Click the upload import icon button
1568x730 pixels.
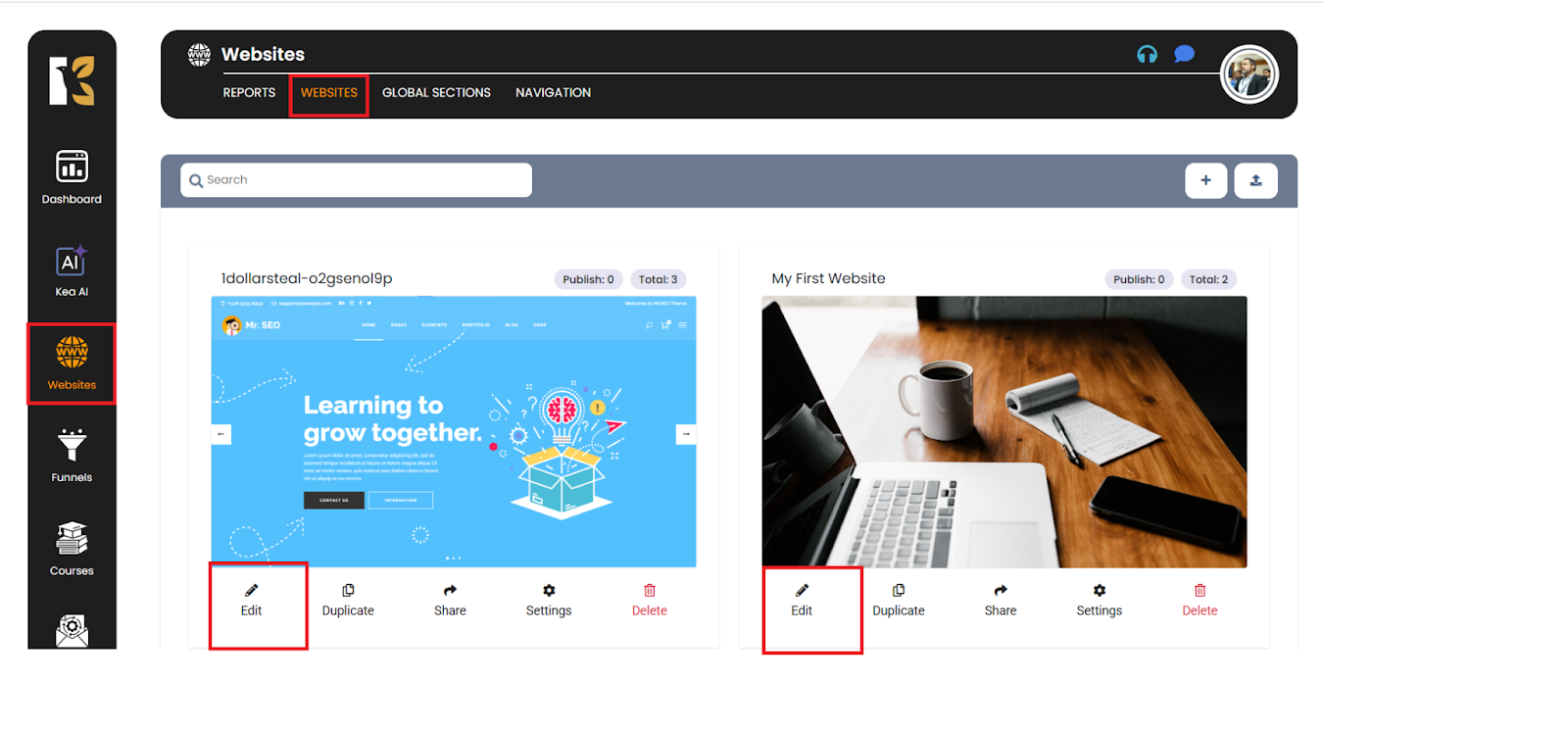1255,180
